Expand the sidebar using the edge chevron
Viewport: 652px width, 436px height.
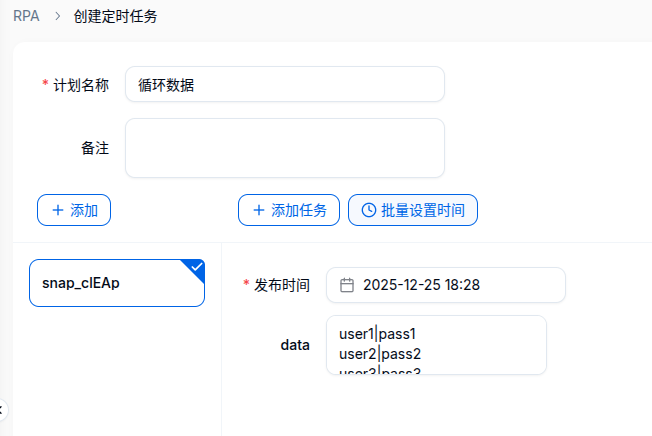click(3, 409)
